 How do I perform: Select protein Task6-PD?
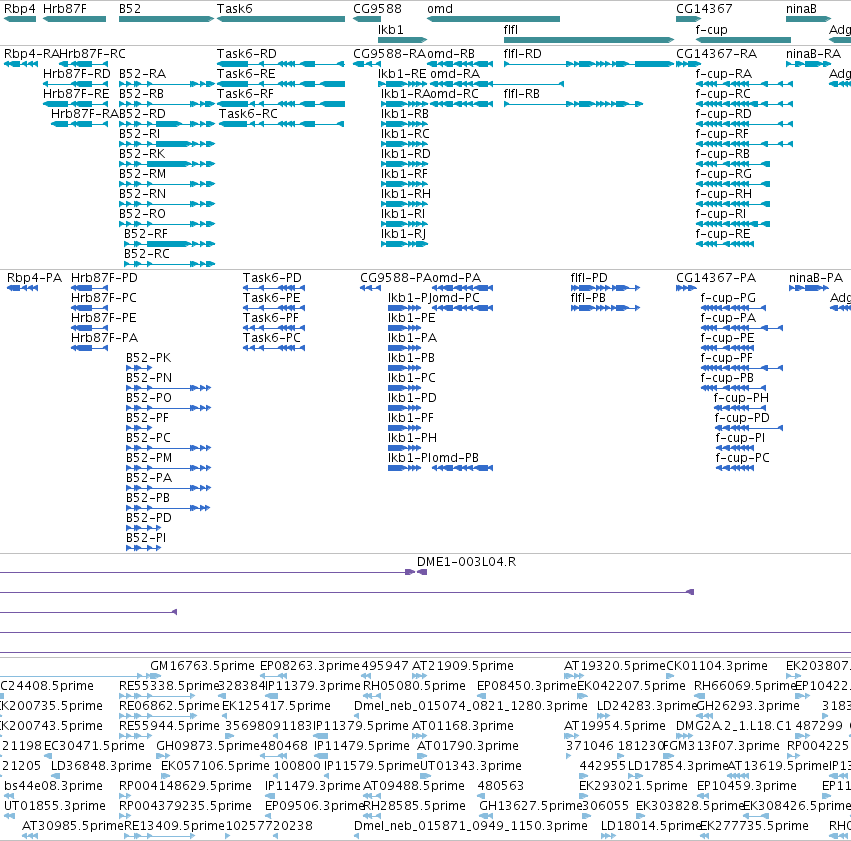click(274, 288)
